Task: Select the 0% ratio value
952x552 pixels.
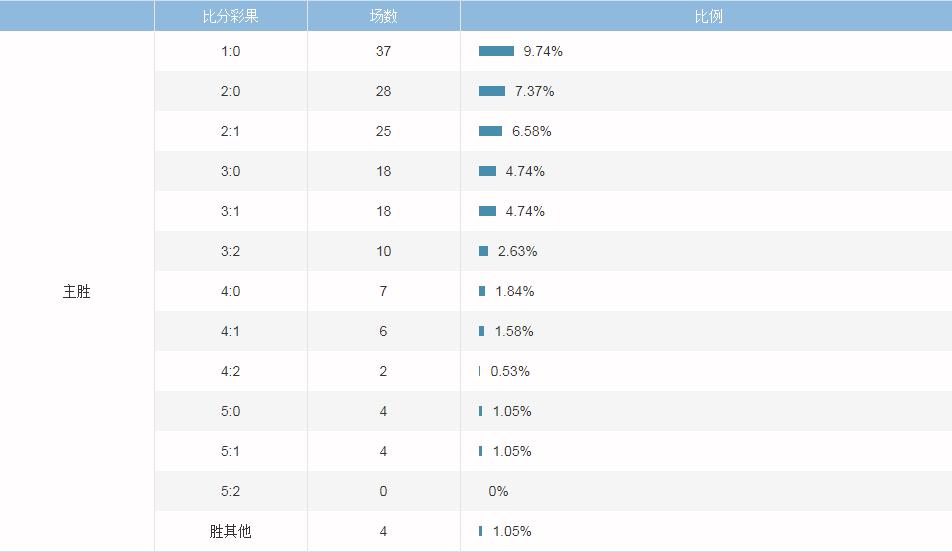Action: [x=498, y=491]
